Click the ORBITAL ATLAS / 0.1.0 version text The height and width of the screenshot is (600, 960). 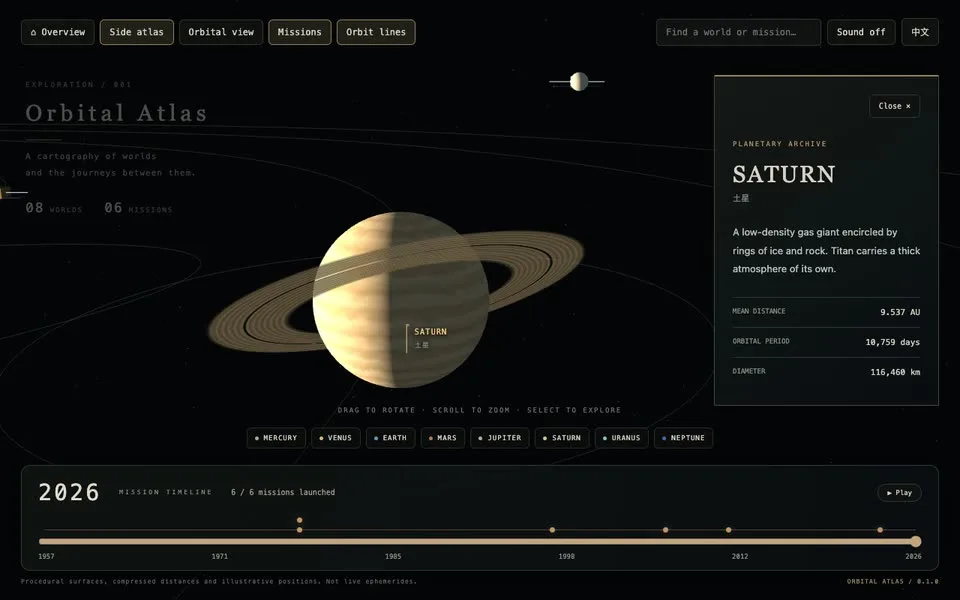coord(893,582)
